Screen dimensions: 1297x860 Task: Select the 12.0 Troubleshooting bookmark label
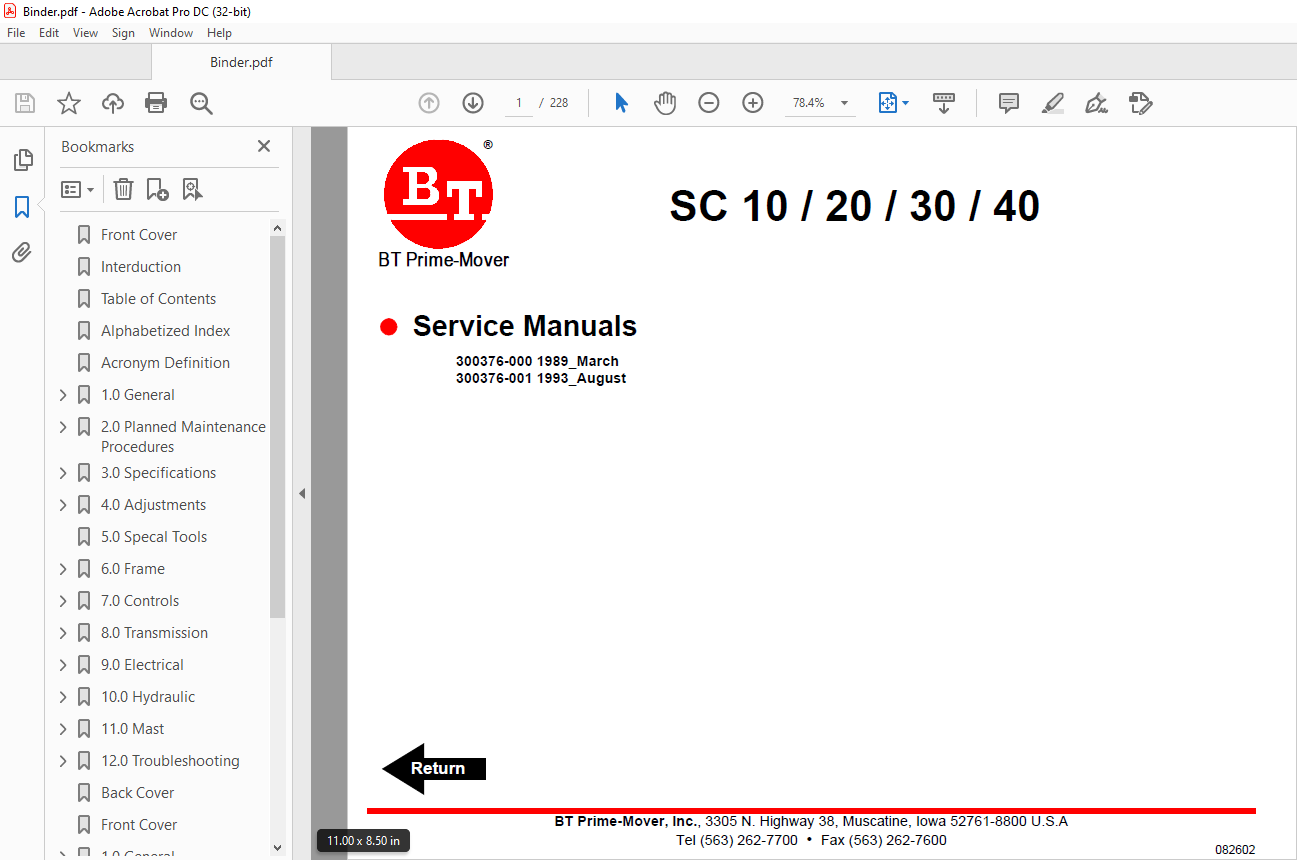tap(170, 761)
